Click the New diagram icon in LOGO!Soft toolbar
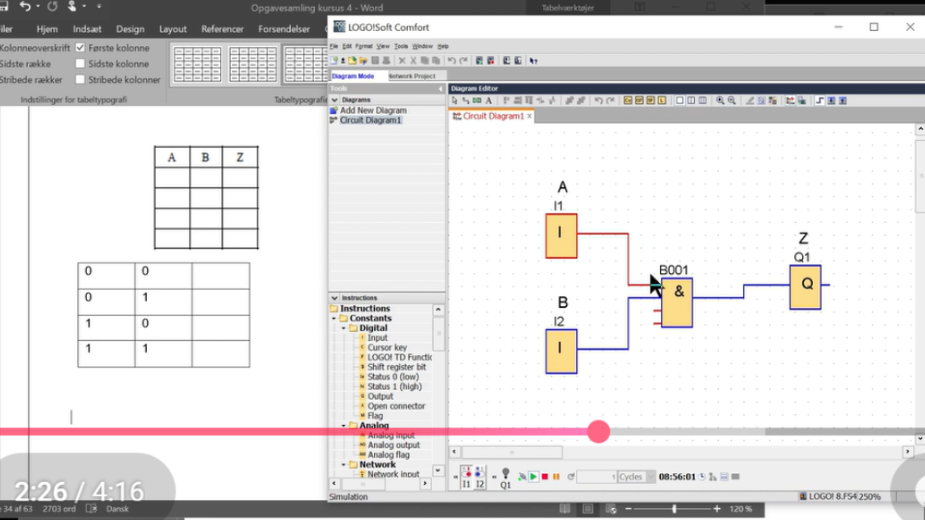Screen dimensions: 925x520 [334, 60]
